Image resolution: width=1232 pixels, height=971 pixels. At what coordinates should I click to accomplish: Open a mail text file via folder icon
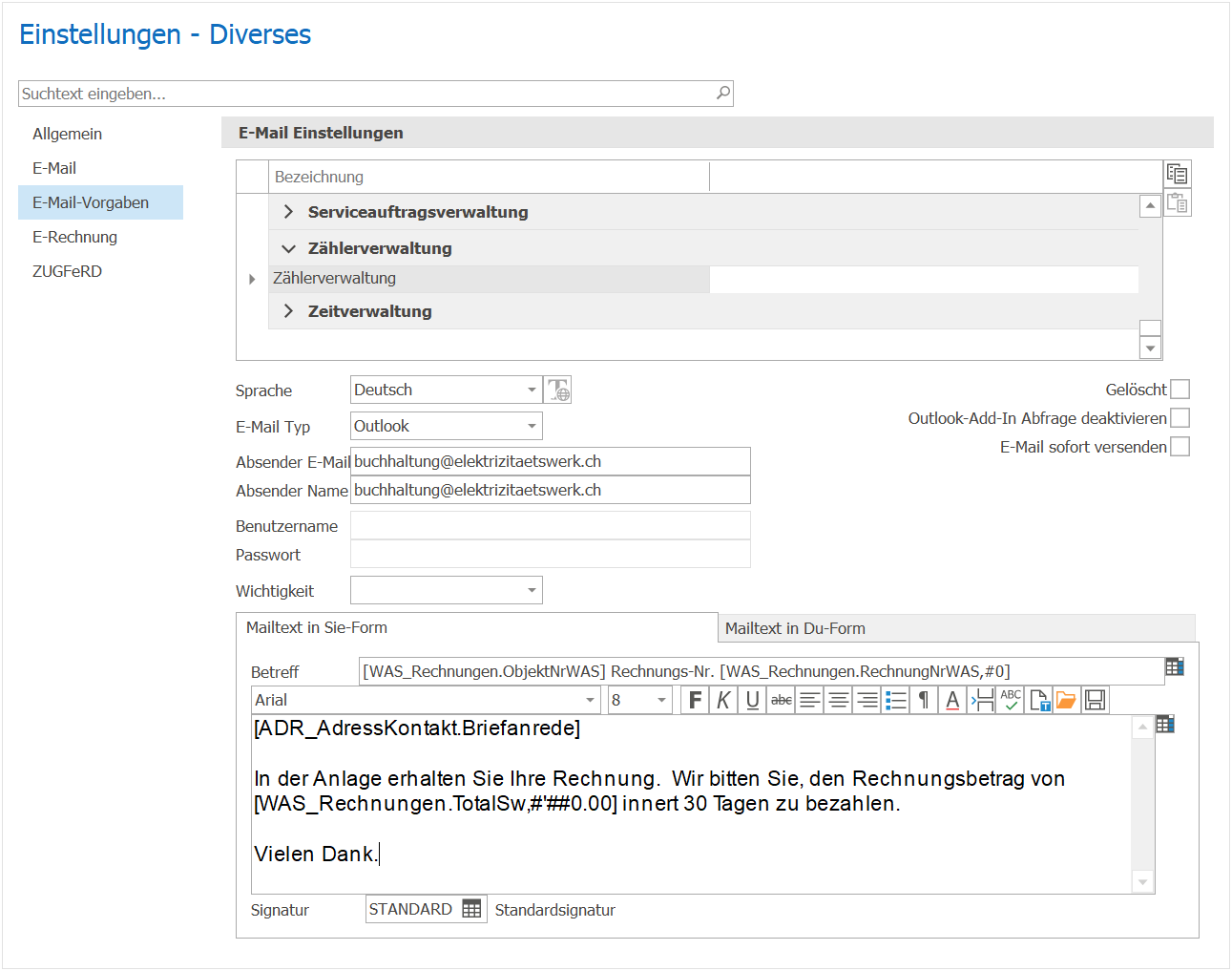(x=1066, y=700)
